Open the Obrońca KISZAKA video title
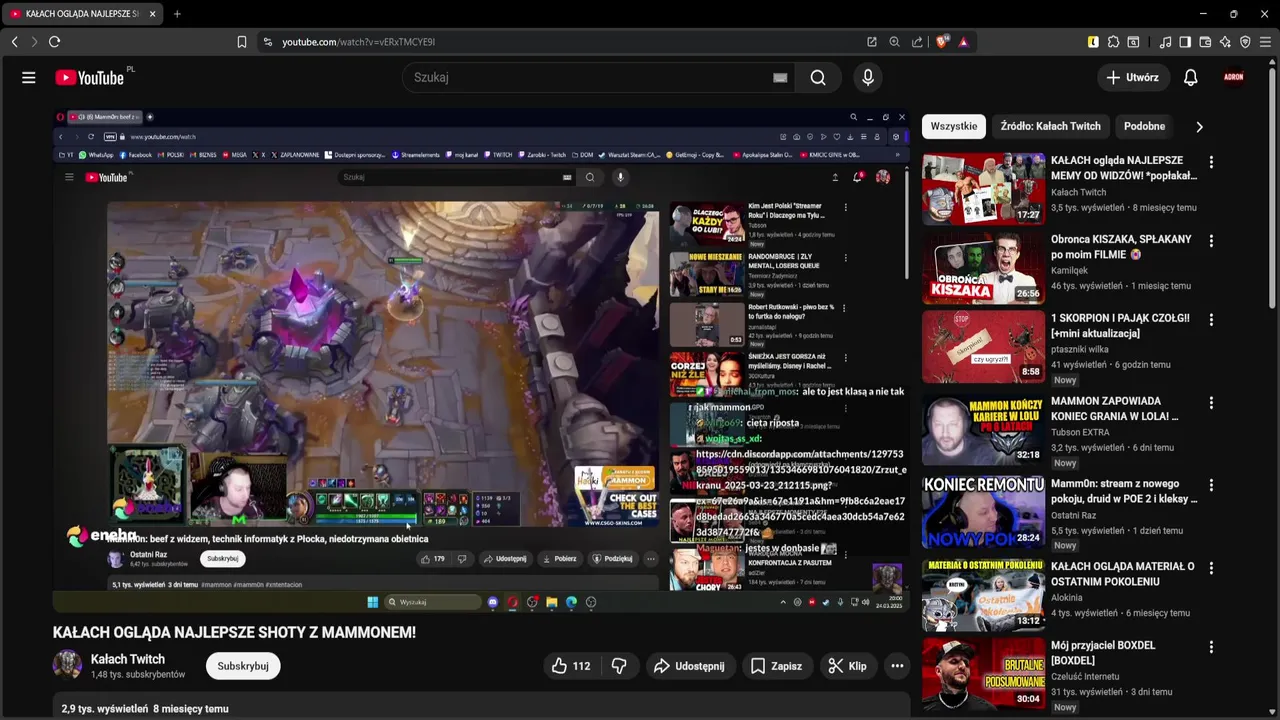The height and width of the screenshot is (720, 1280). tap(1122, 247)
